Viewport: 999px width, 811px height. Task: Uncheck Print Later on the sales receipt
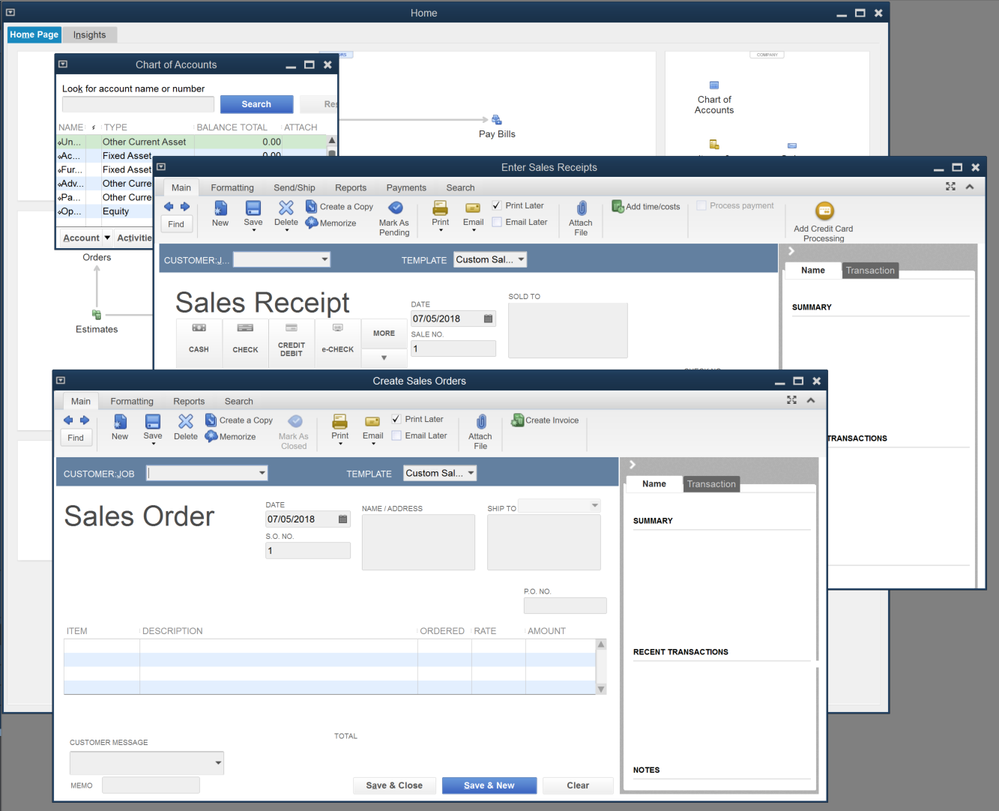(x=496, y=204)
